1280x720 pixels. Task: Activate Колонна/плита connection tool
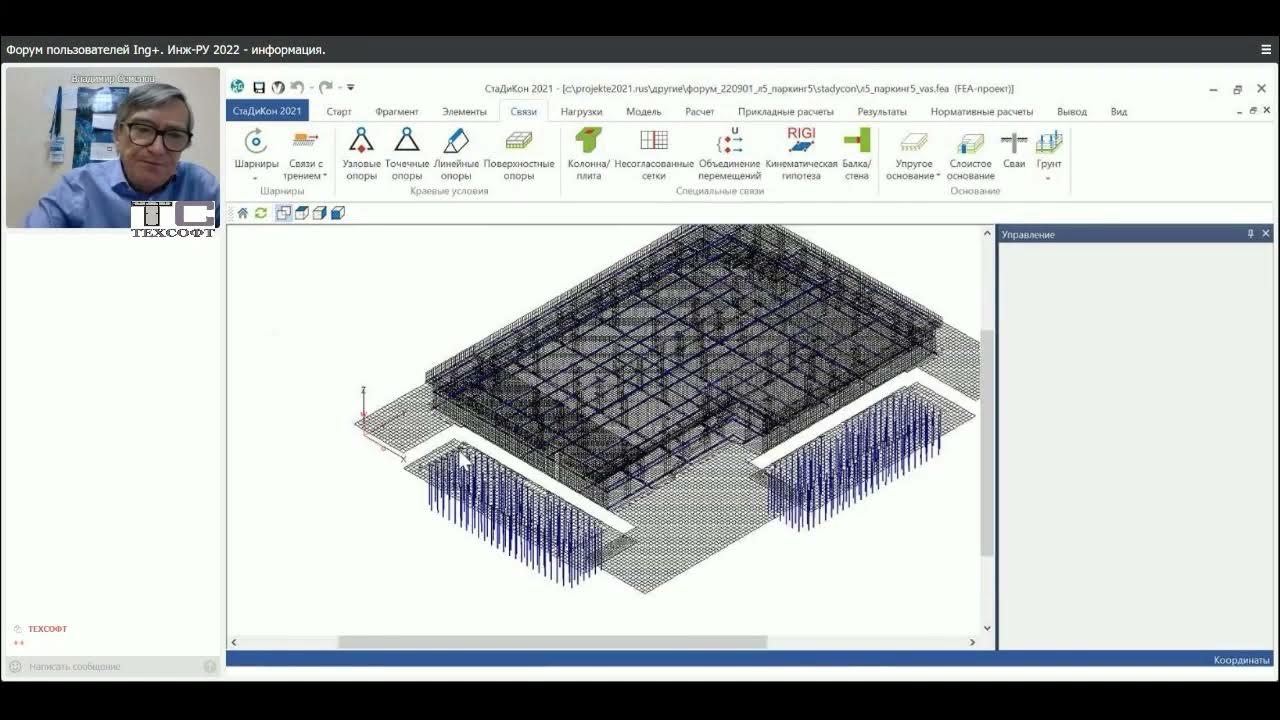point(588,153)
